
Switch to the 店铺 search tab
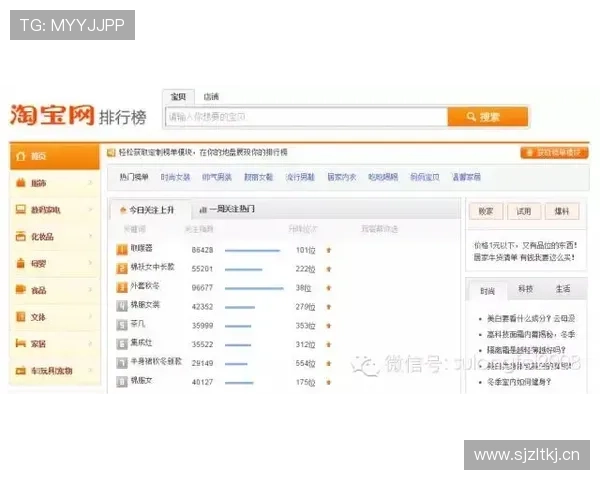point(211,97)
